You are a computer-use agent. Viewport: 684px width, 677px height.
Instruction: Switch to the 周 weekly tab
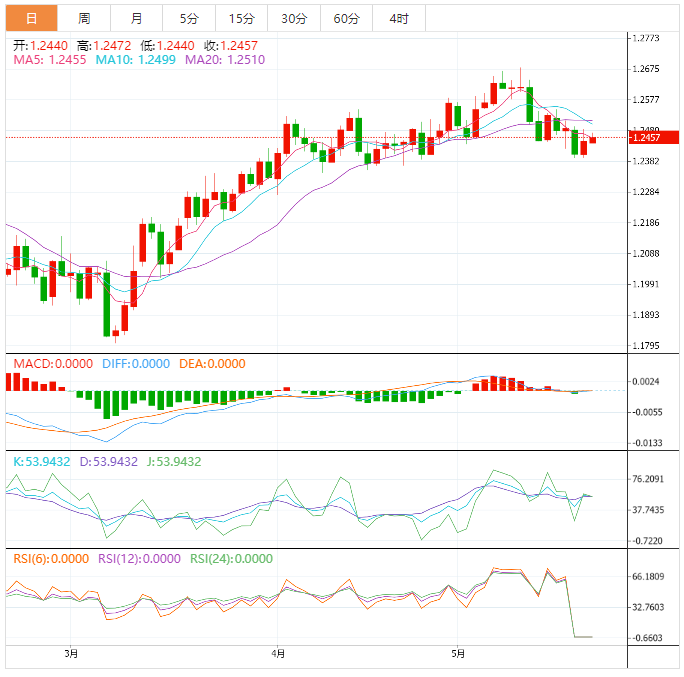84,18
